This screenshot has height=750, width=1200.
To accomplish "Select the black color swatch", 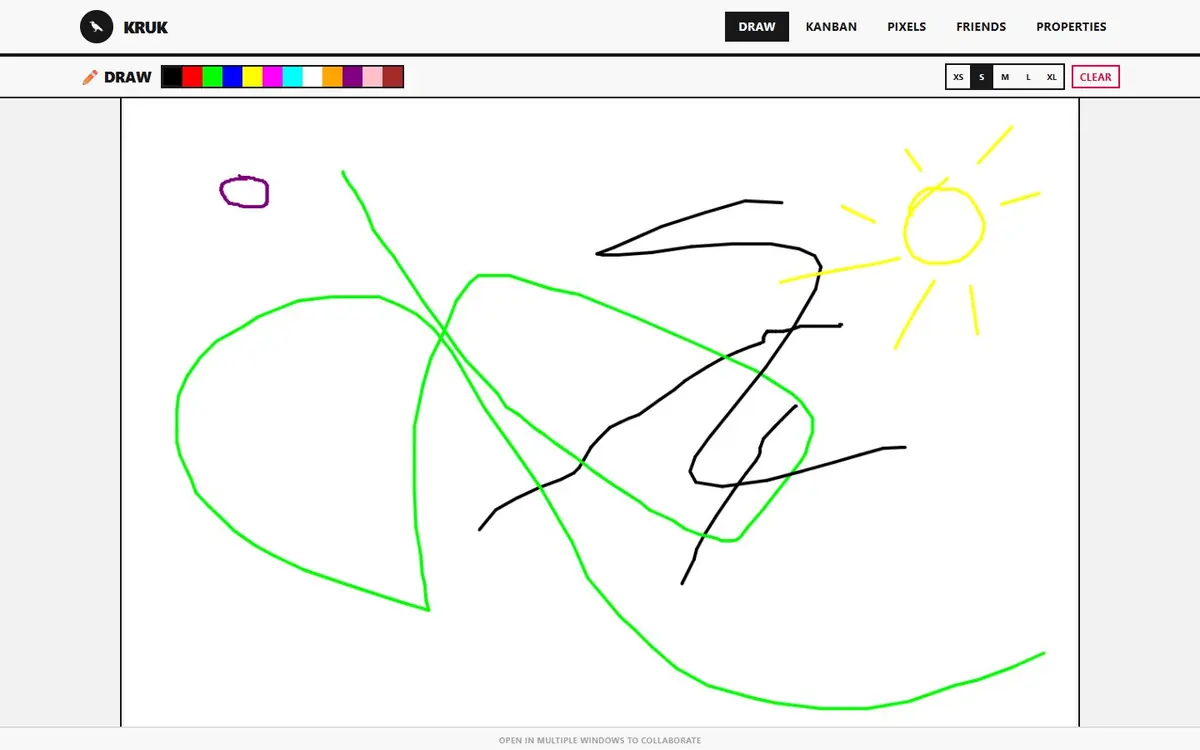I will pos(172,77).
